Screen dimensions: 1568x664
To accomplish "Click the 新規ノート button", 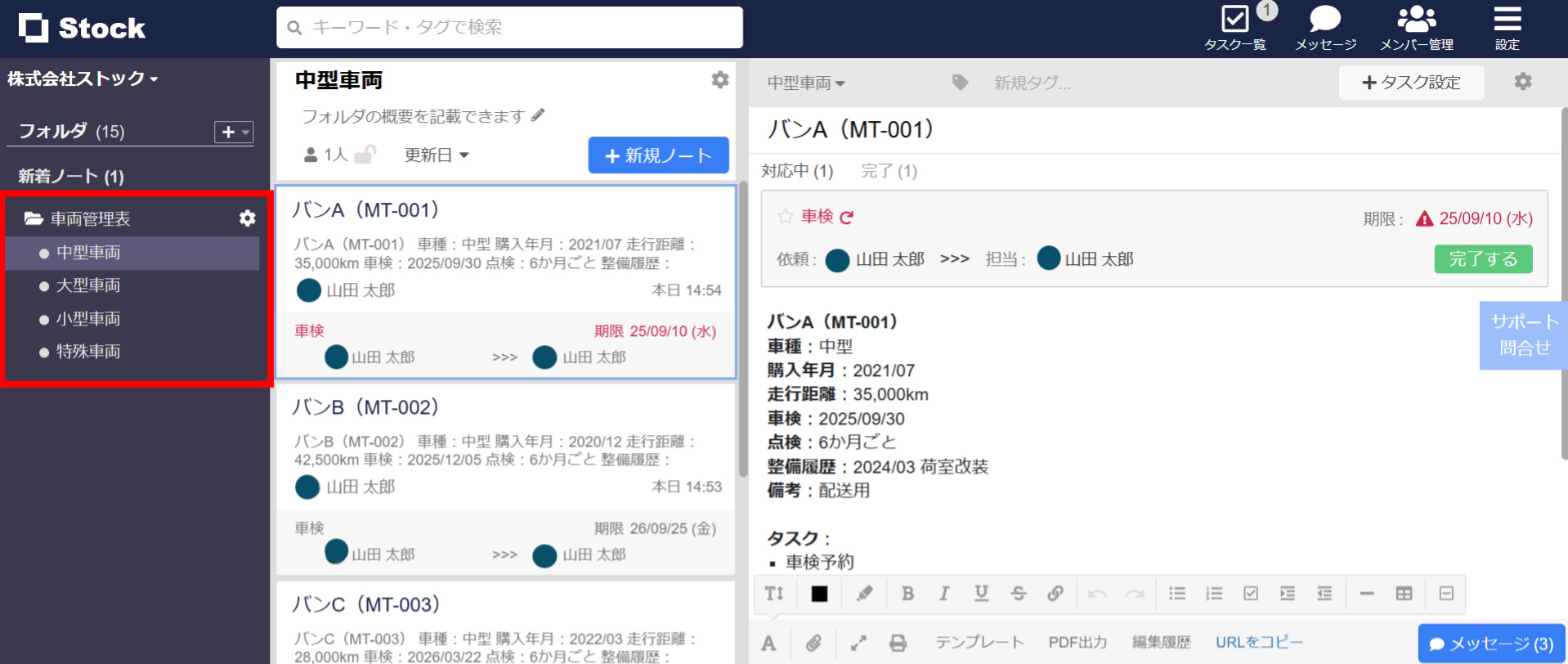I will pyautogui.click(x=658, y=155).
